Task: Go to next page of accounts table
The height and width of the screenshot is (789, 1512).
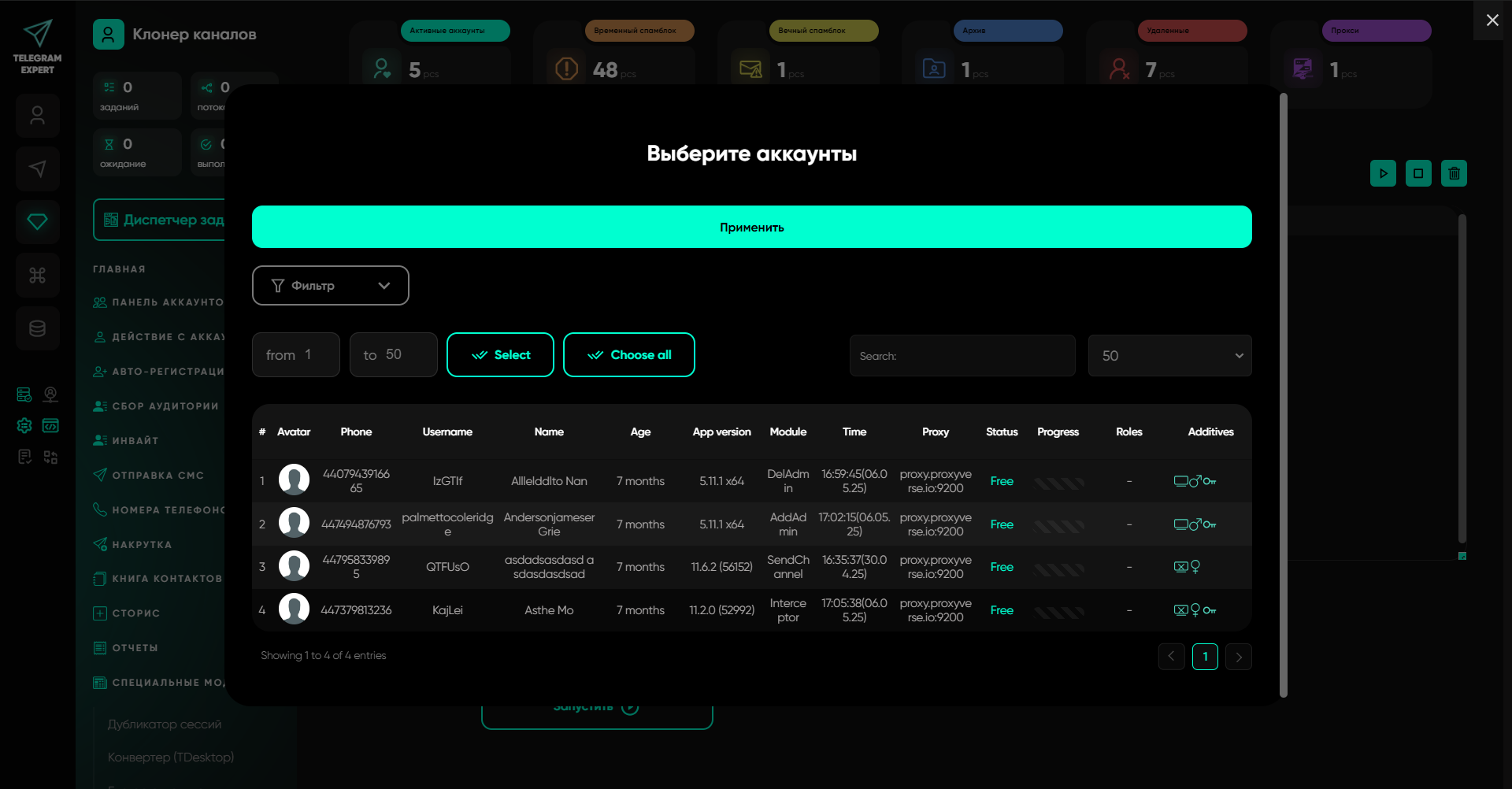Action: click(x=1238, y=657)
